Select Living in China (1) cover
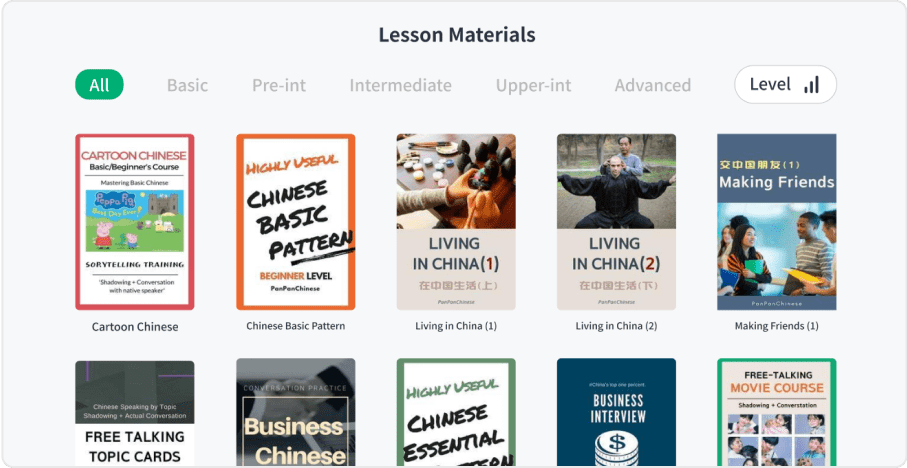Screen dimensions: 907x468 pyautogui.click(x=456, y=222)
